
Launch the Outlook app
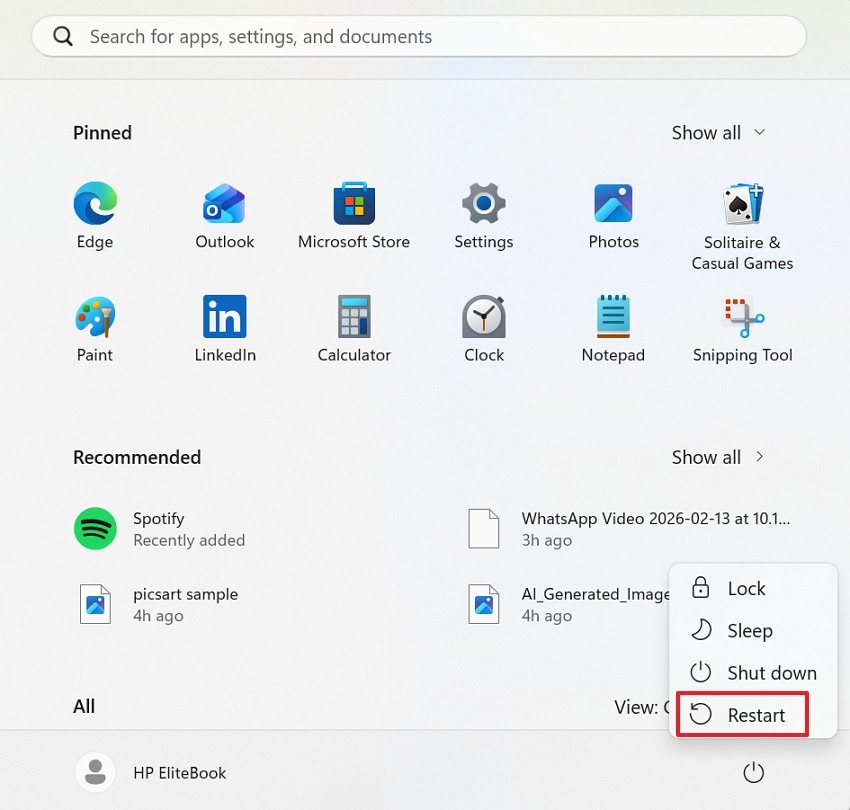224,212
